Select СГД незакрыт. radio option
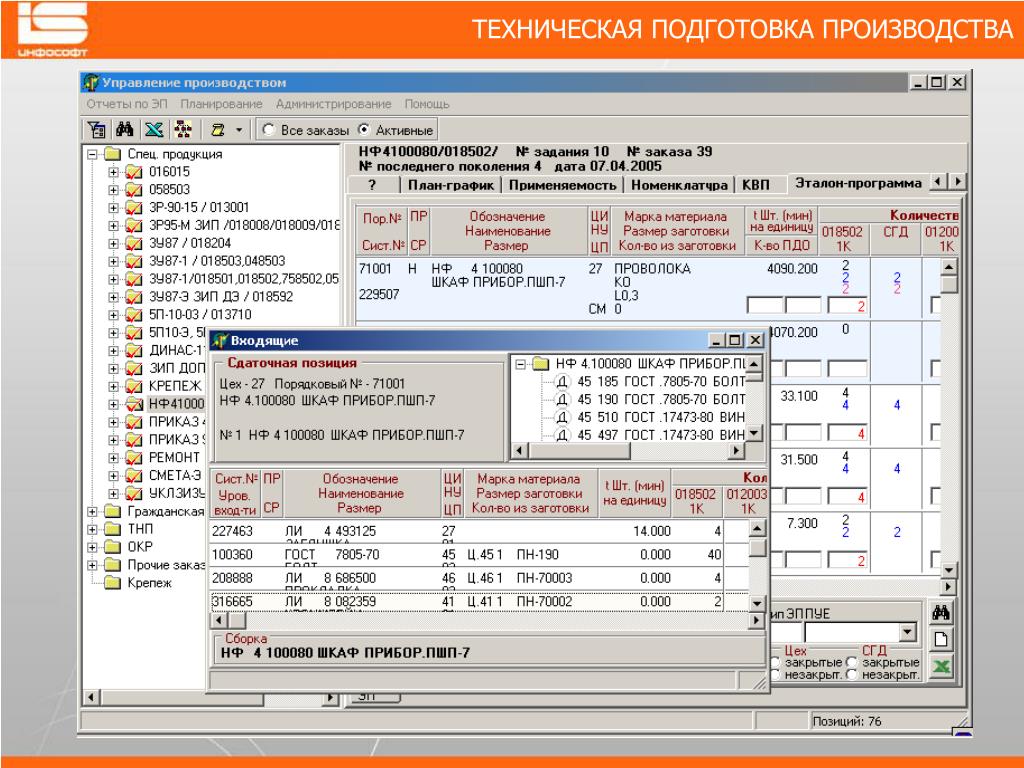 (852, 675)
